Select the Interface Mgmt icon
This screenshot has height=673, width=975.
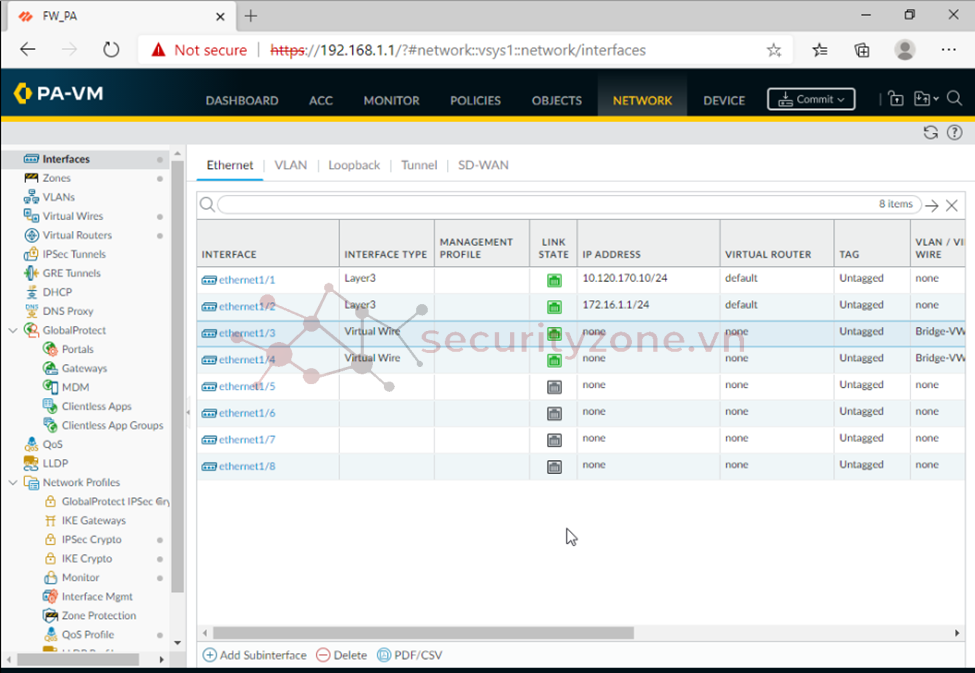click(x=50, y=596)
